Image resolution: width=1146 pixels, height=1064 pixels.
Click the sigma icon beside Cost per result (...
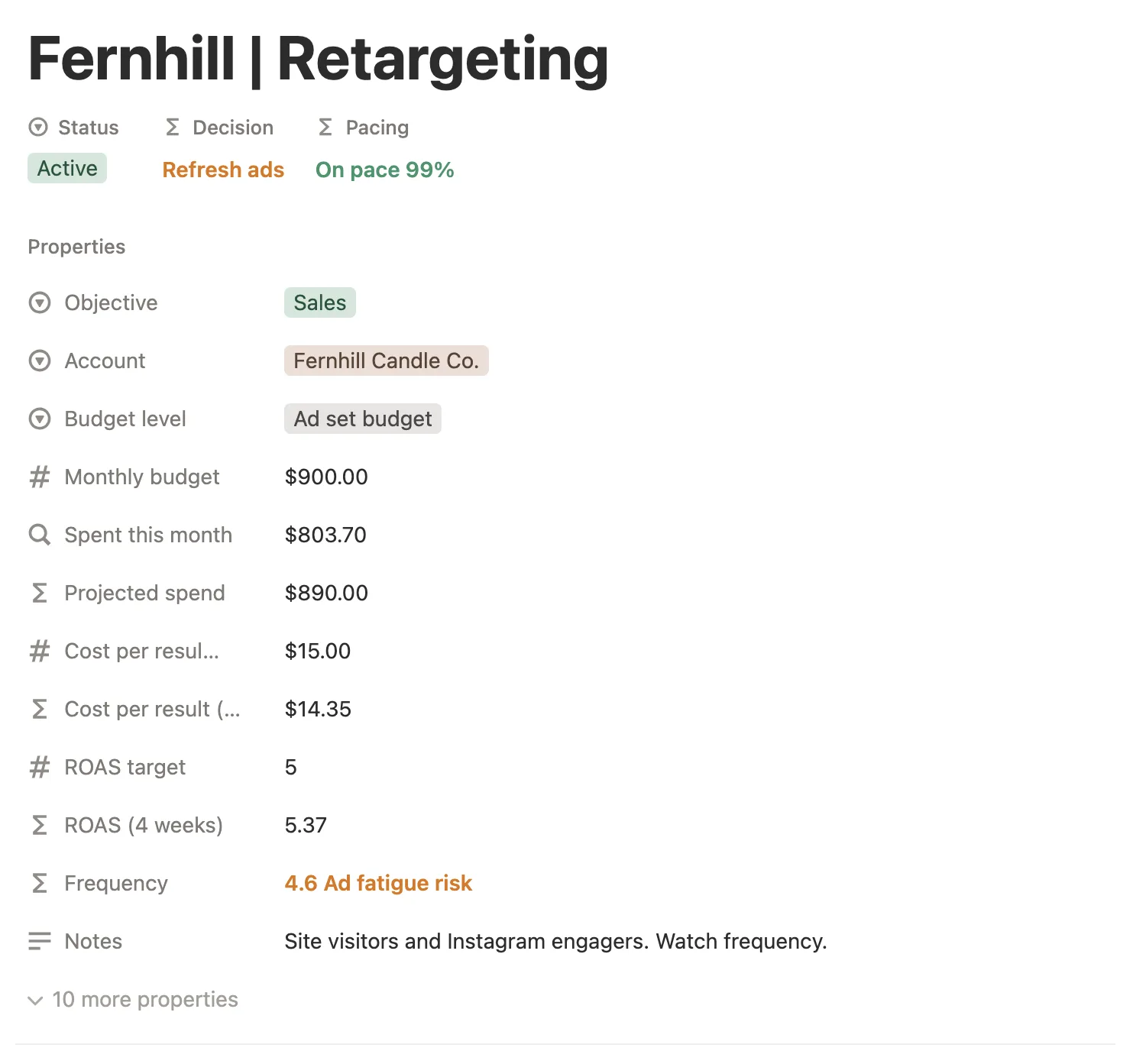point(40,710)
